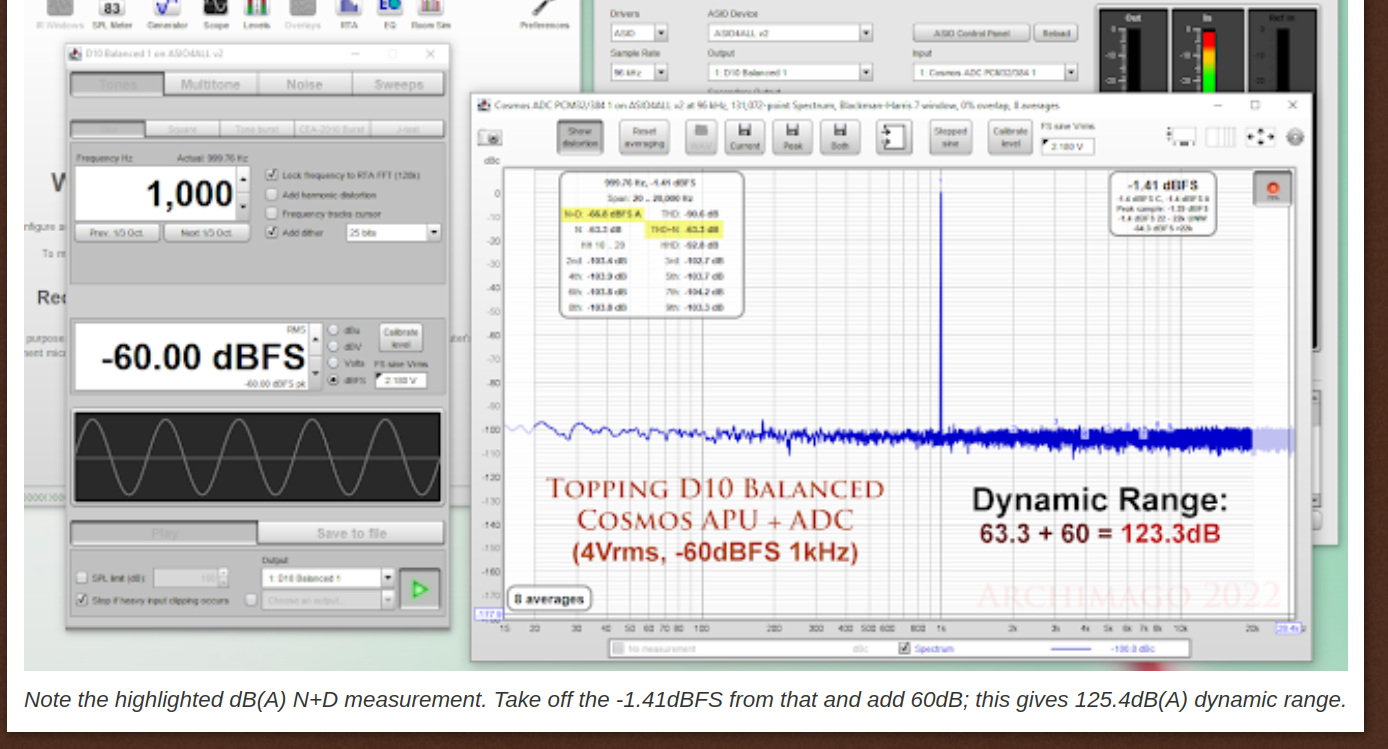Viewport: 1388px width, 749px height.
Task: Click the import arrows icon in RTA toolbar
Action: (894, 137)
